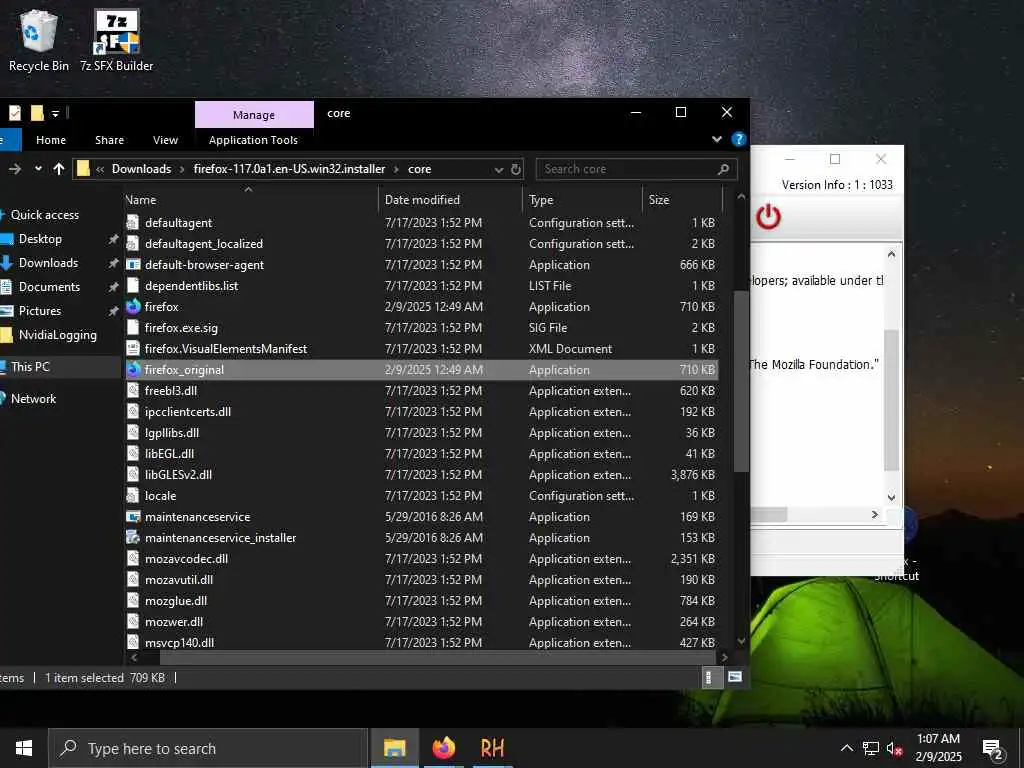
Task: Switch to details view layout icon
Action: click(709, 677)
